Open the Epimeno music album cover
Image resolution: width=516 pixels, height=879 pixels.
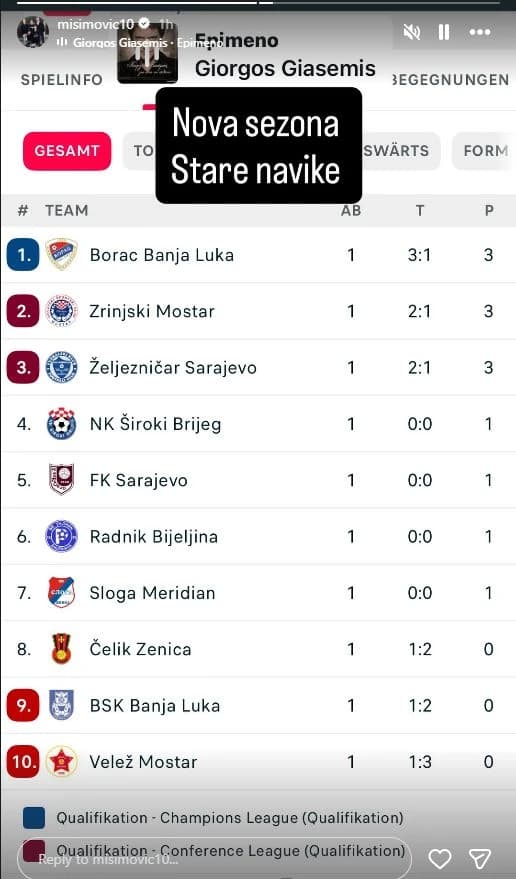click(x=148, y=55)
